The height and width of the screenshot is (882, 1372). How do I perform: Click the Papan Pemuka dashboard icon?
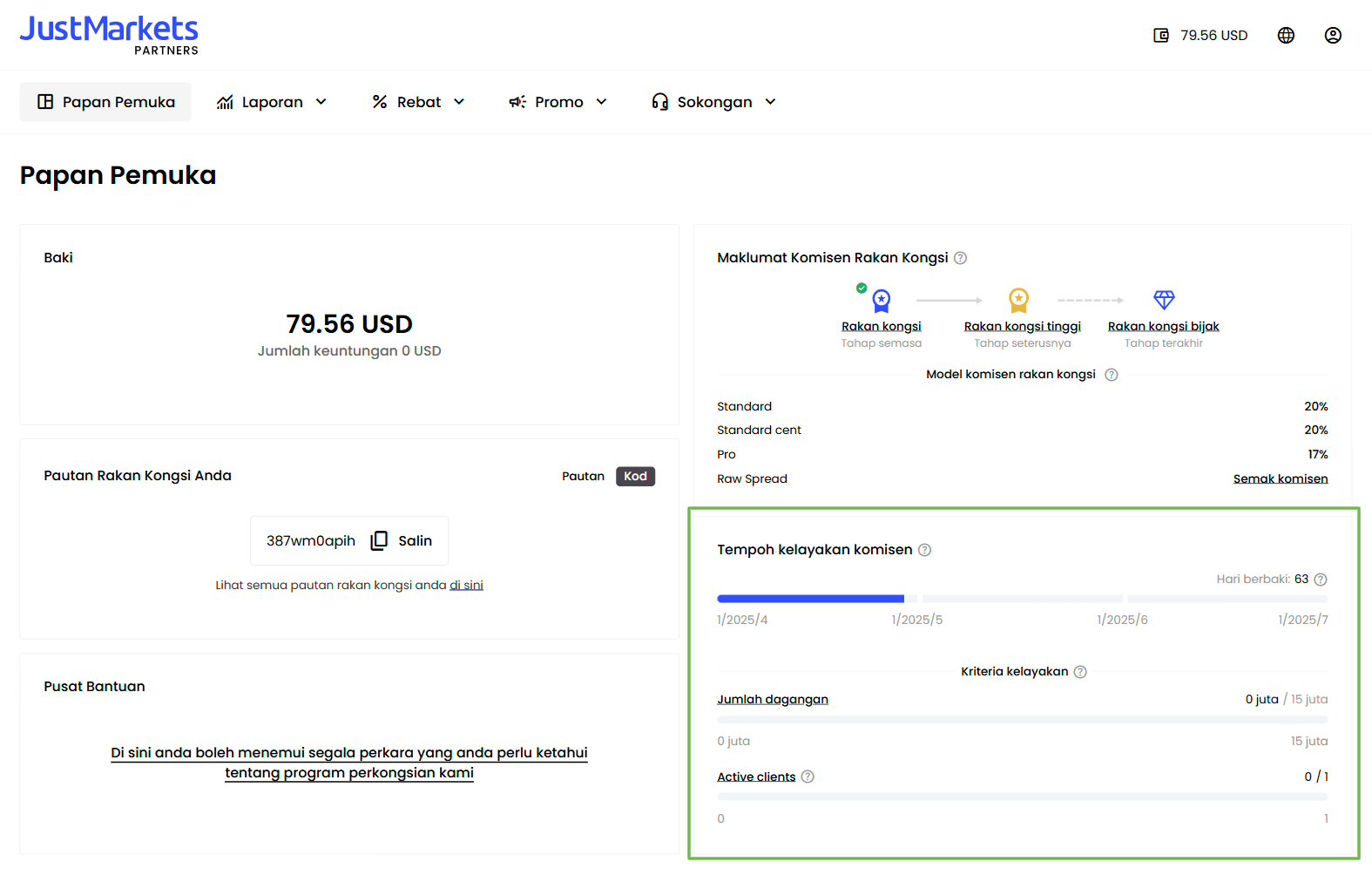45,102
